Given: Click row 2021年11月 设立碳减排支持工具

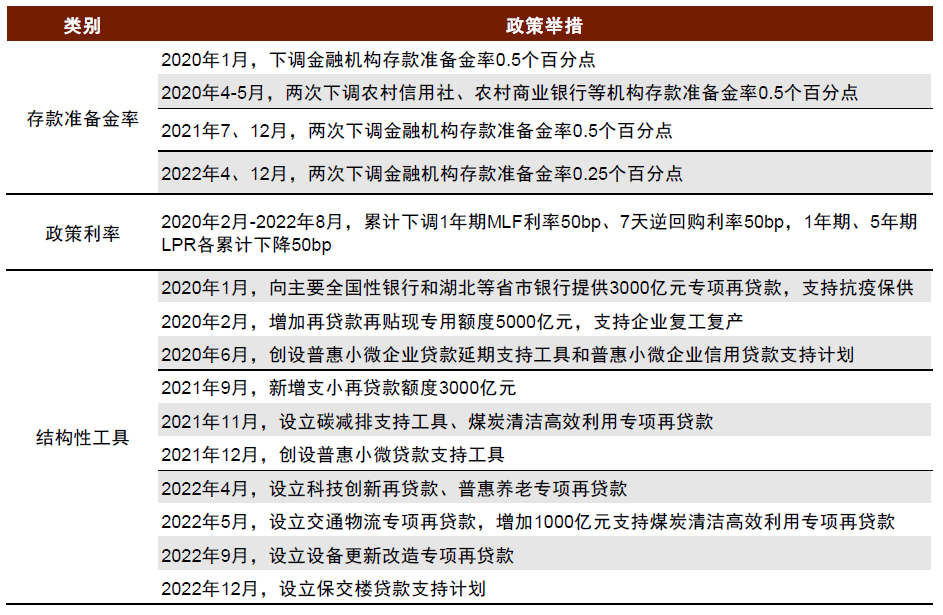Looking at the screenshot, I should click(x=545, y=421).
